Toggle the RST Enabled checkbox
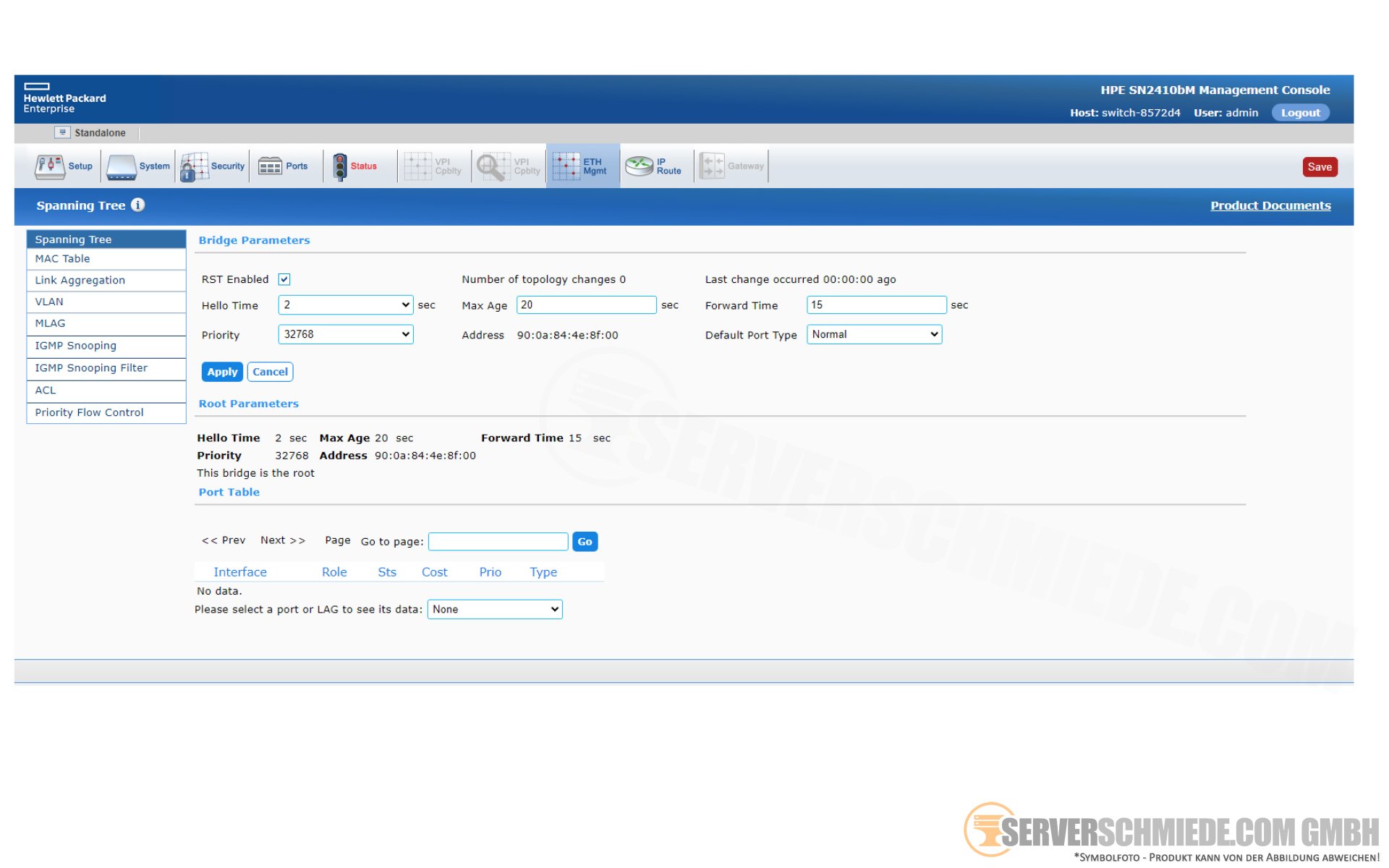1389x868 pixels. [x=284, y=279]
